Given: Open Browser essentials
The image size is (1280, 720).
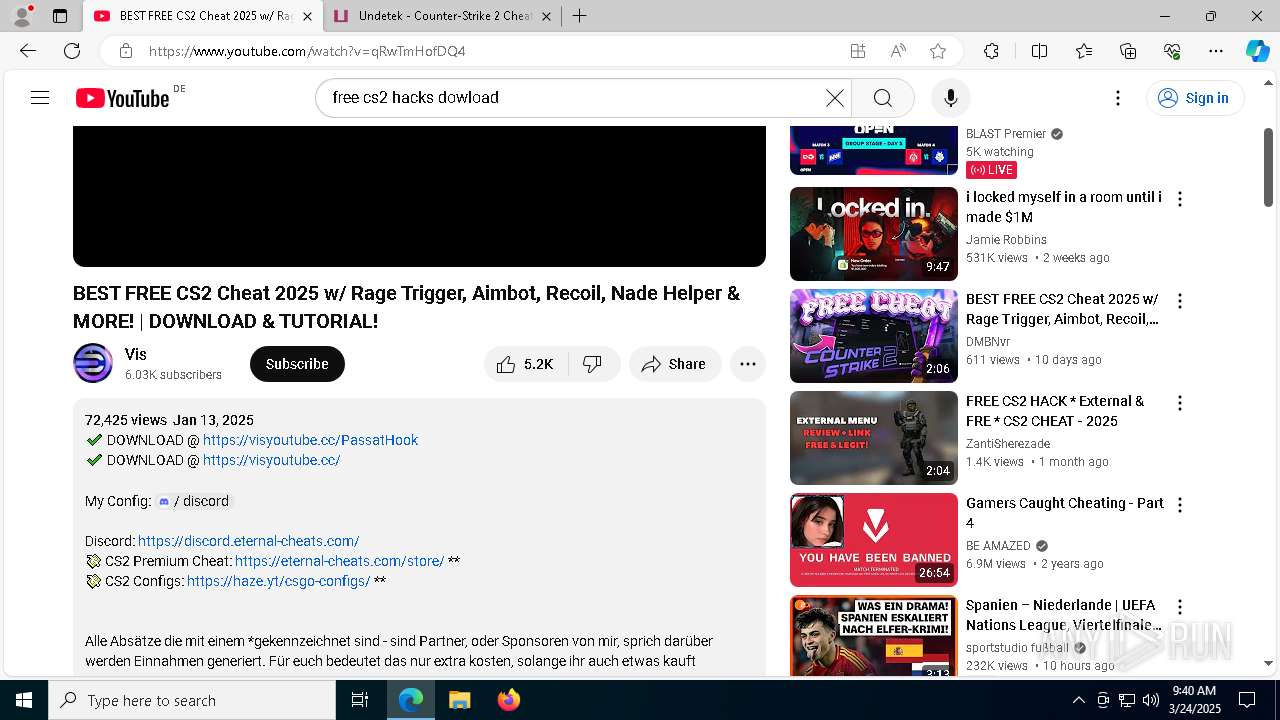Looking at the screenshot, I should [1172, 51].
